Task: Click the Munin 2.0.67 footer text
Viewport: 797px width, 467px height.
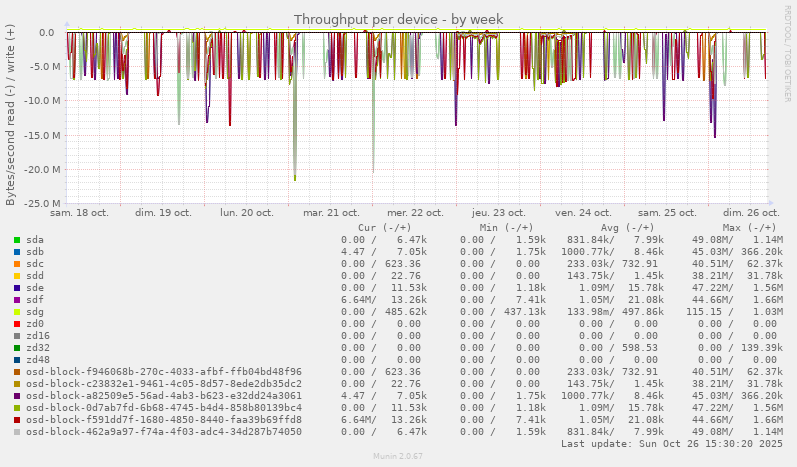Action: [x=398, y=457]
